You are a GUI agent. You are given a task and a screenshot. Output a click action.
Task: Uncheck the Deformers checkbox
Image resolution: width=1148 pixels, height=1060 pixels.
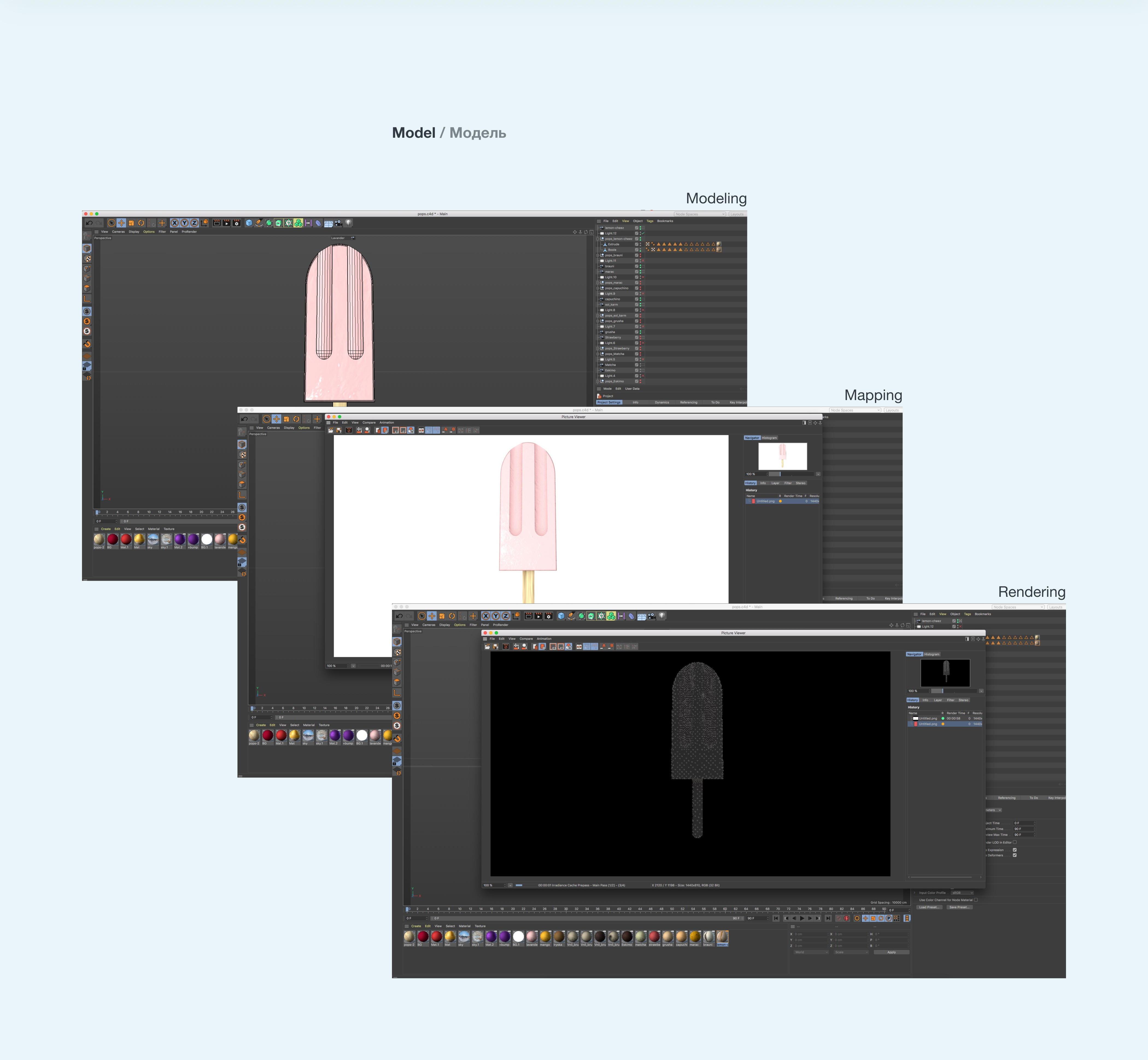(1014, 855)
